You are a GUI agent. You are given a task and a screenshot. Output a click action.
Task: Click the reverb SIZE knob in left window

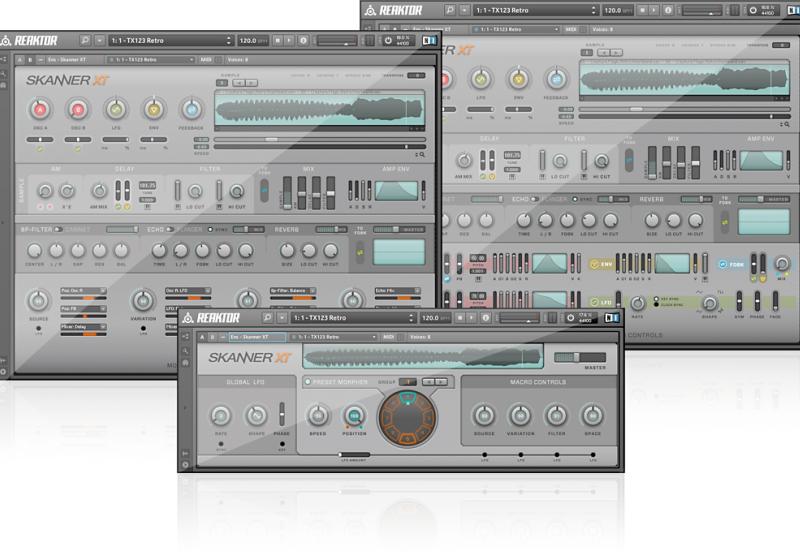click(x=287, y=250)
